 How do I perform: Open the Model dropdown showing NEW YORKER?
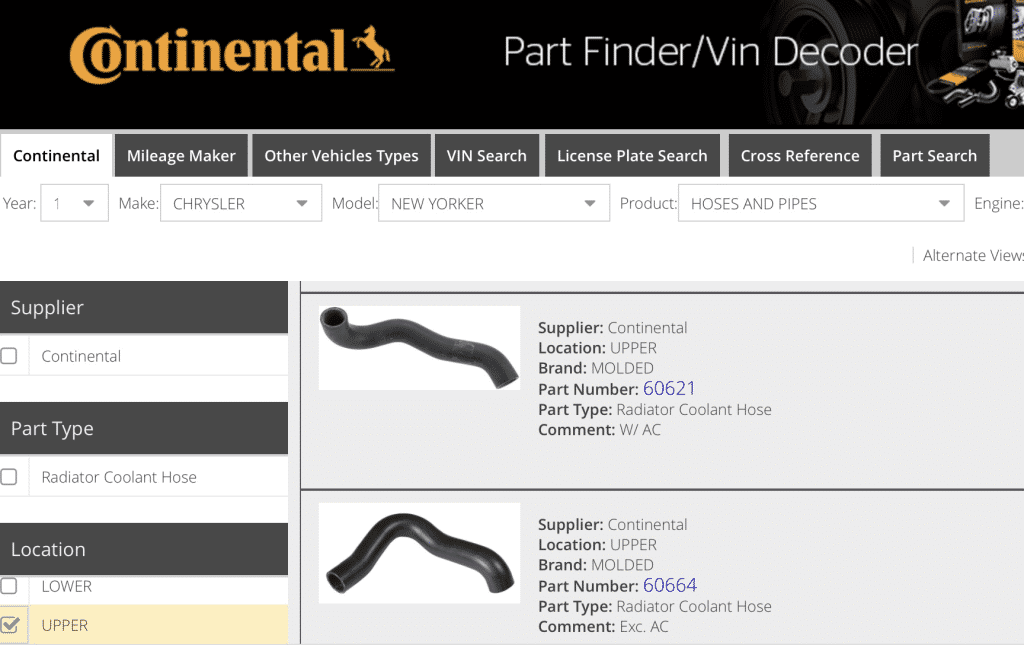click(493, 203)
